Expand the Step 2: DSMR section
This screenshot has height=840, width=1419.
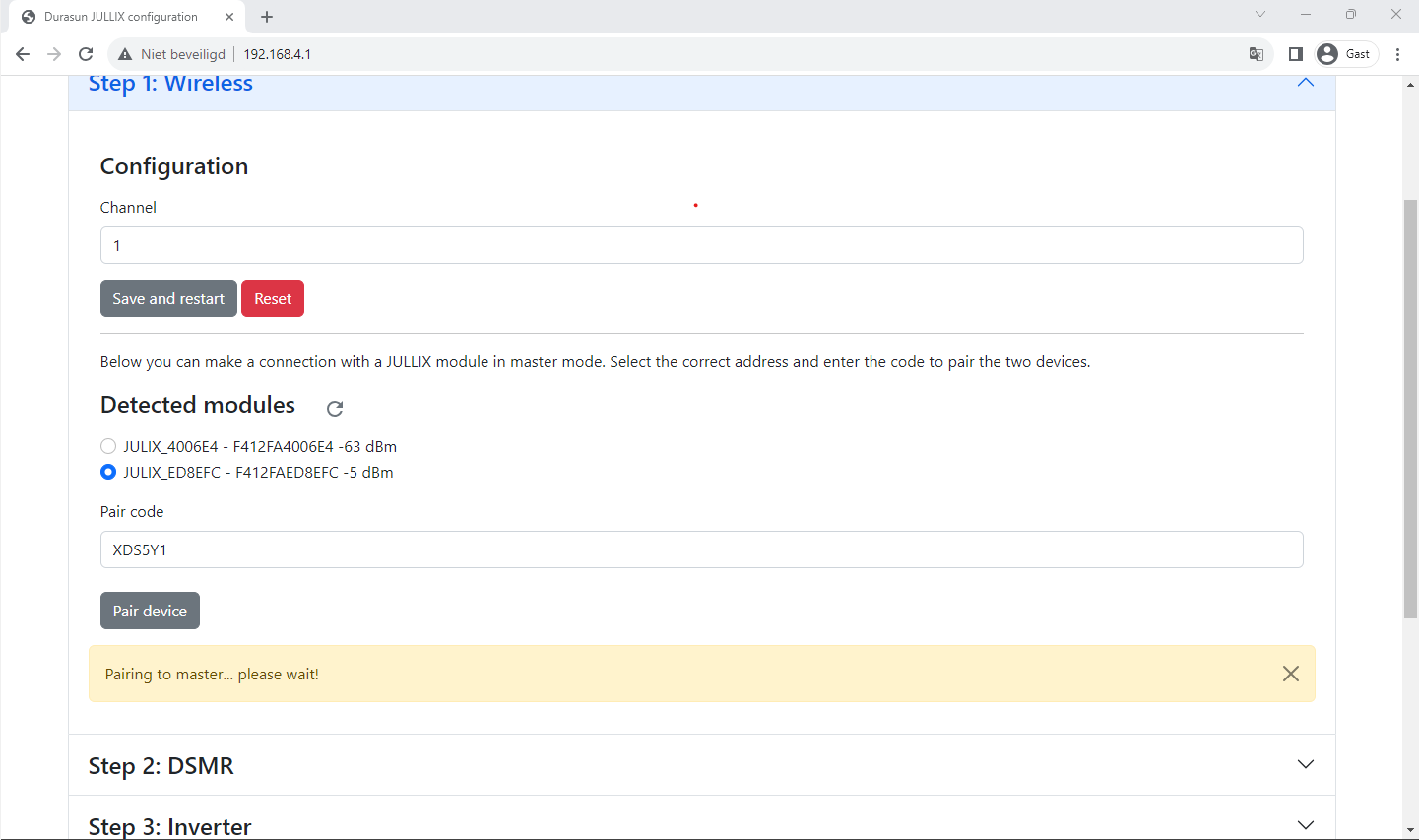[x=1306, y=764]
